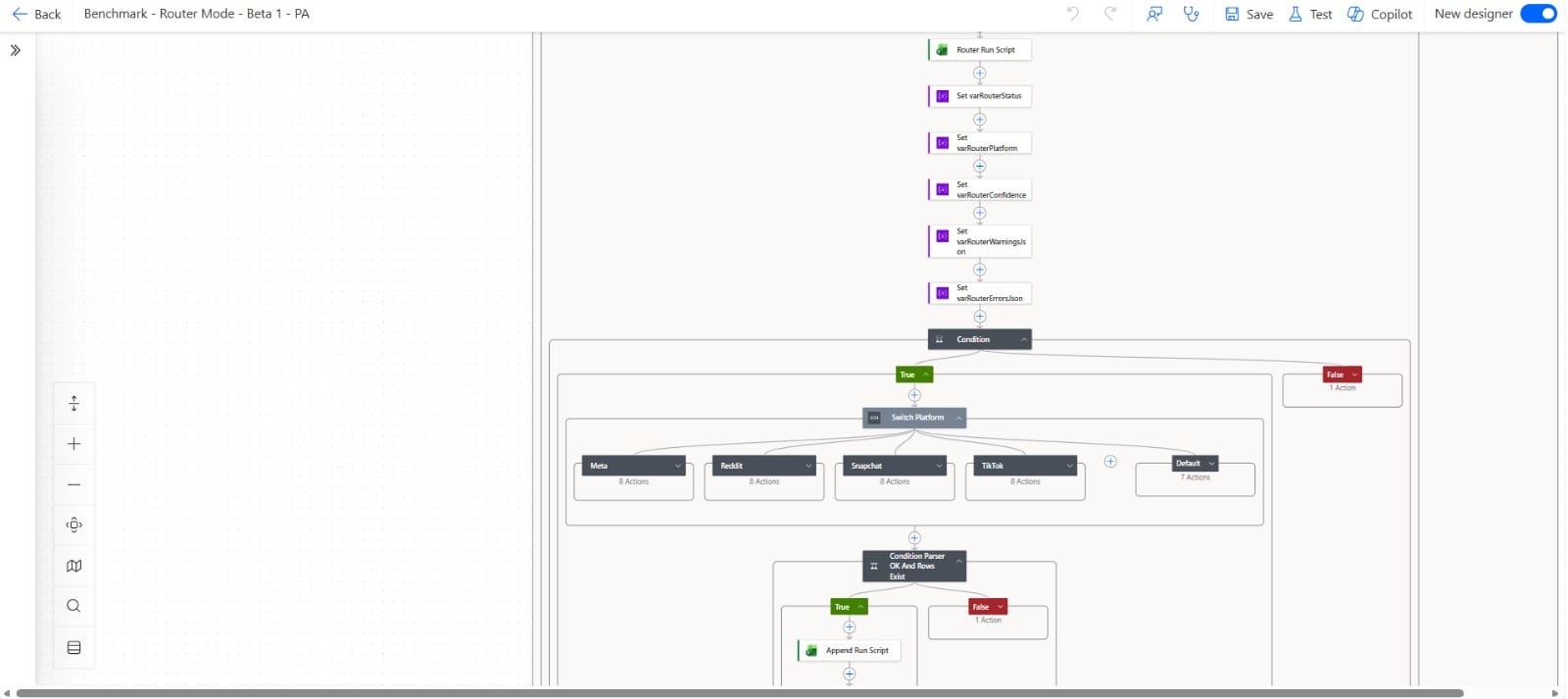Image resolution: width=1568 pixels, height=699 pixels.
Task: Select the Router Run Script action
Action: [980, 49]
